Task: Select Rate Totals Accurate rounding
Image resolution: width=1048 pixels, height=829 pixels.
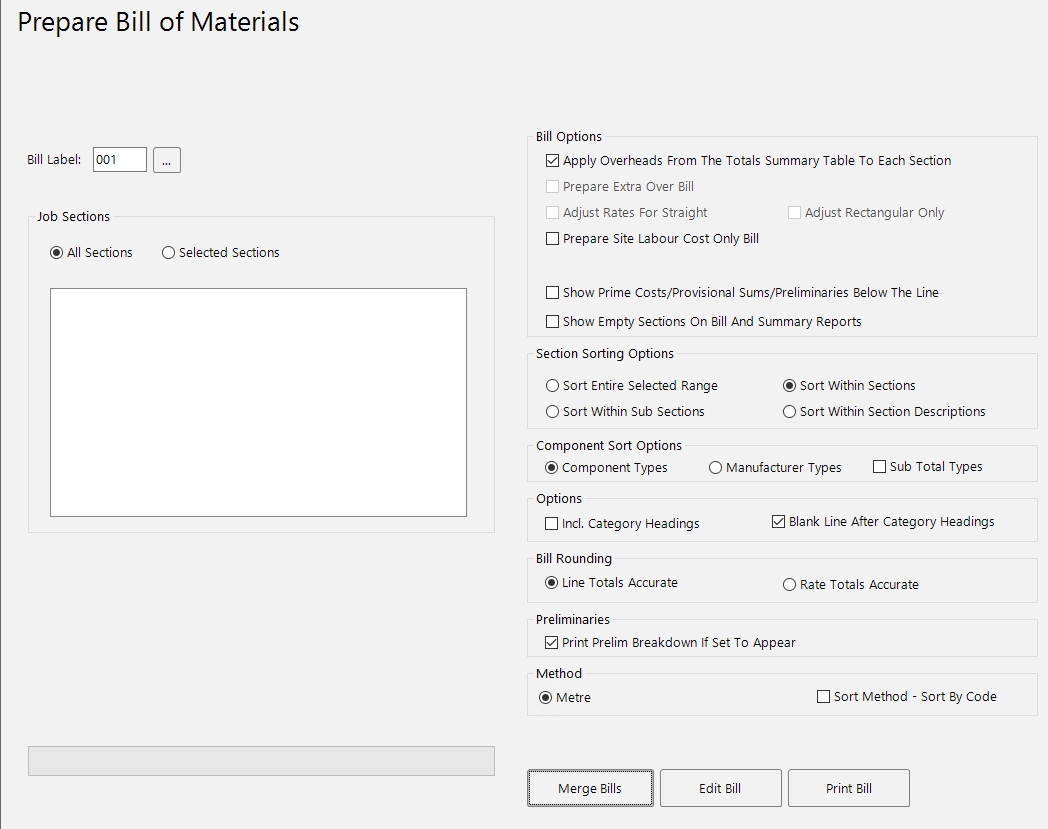Action: tap(789, 584)
